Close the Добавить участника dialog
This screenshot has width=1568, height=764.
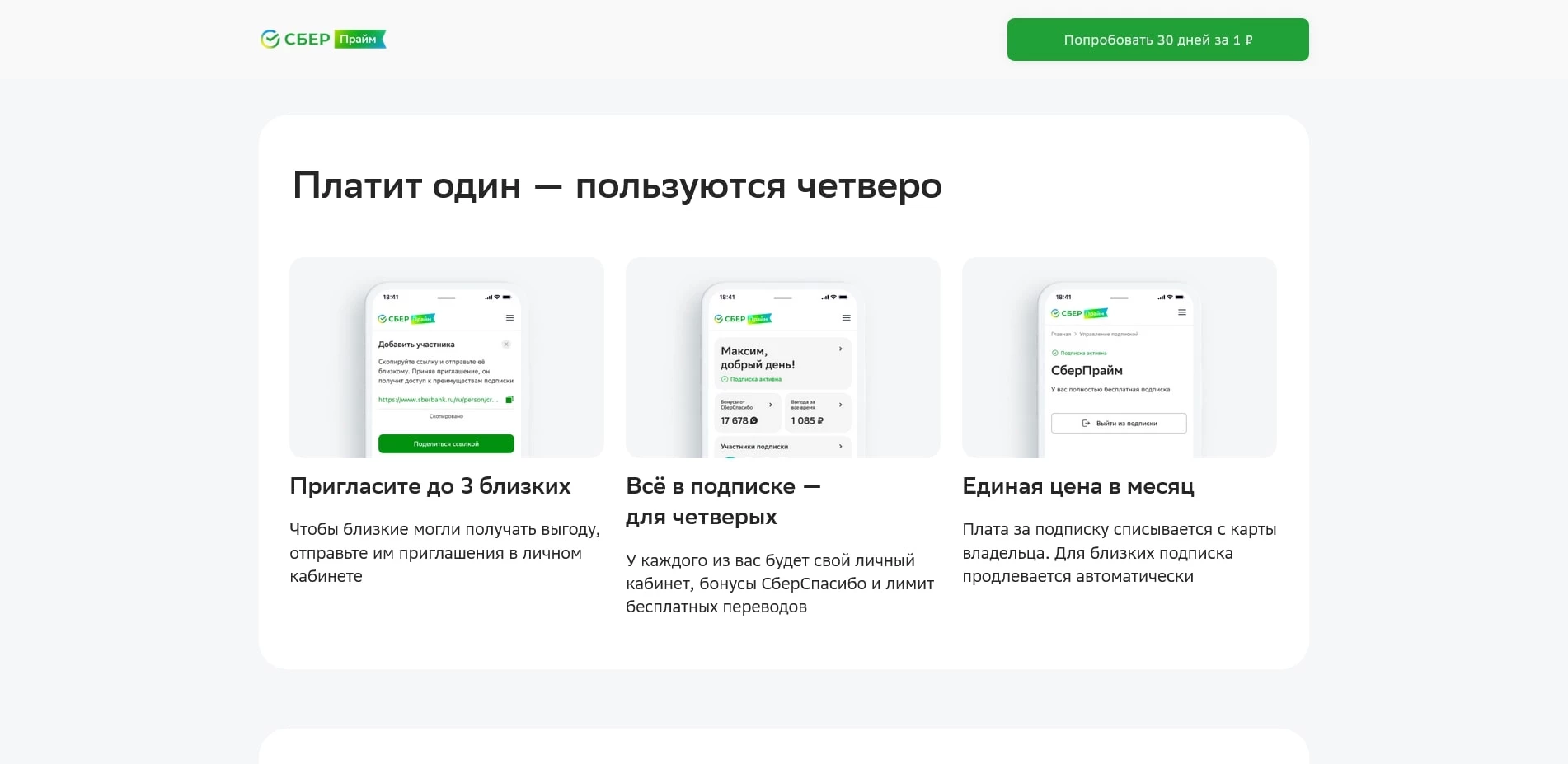tap(506, 345)
